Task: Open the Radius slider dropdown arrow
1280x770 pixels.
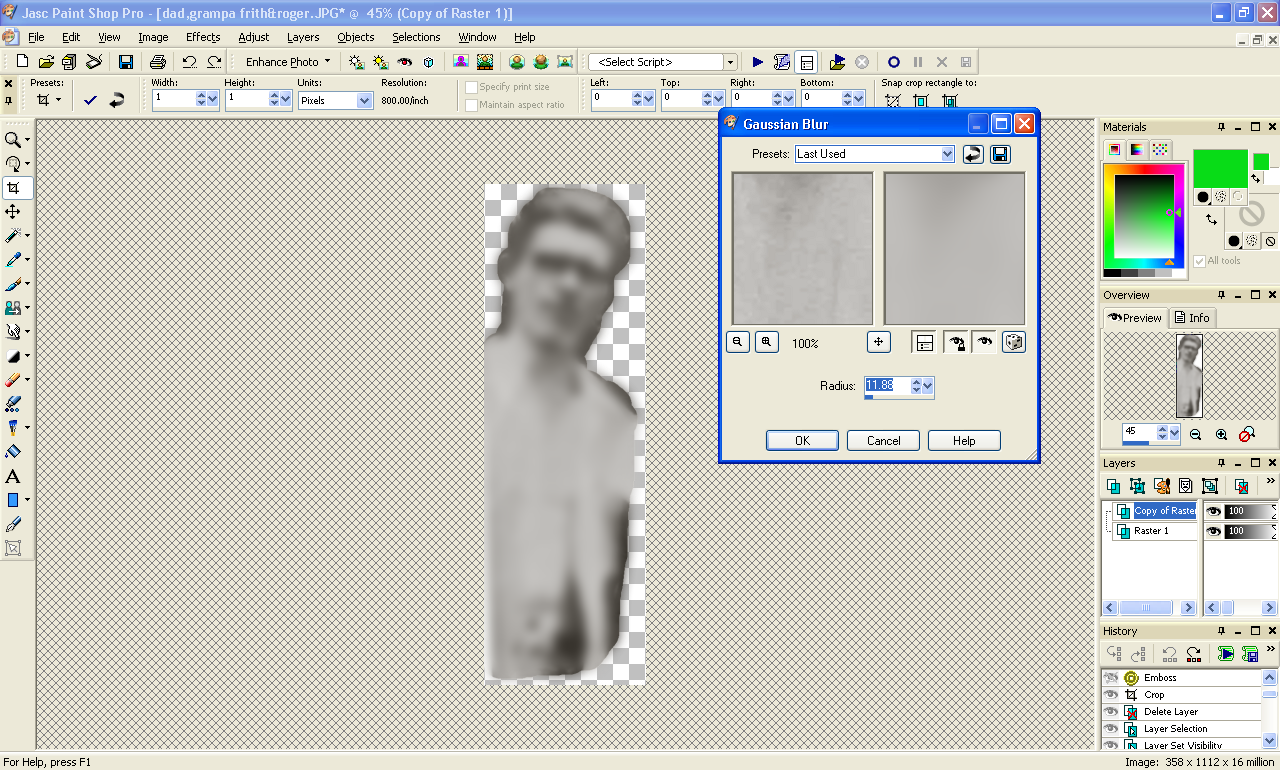Action: [x=928, y=385]
